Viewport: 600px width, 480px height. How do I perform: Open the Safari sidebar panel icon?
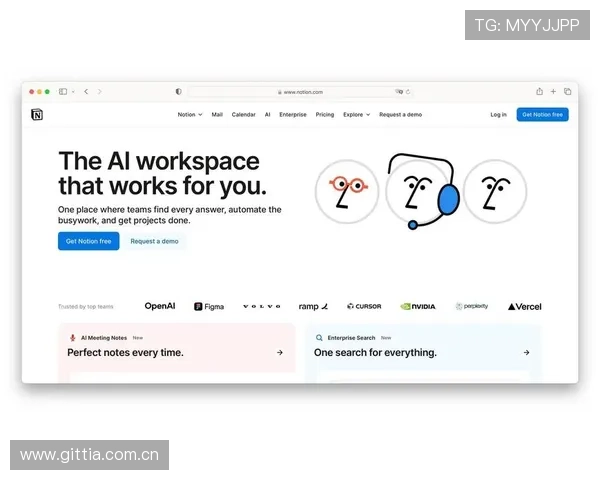click(x=64, y=91)
